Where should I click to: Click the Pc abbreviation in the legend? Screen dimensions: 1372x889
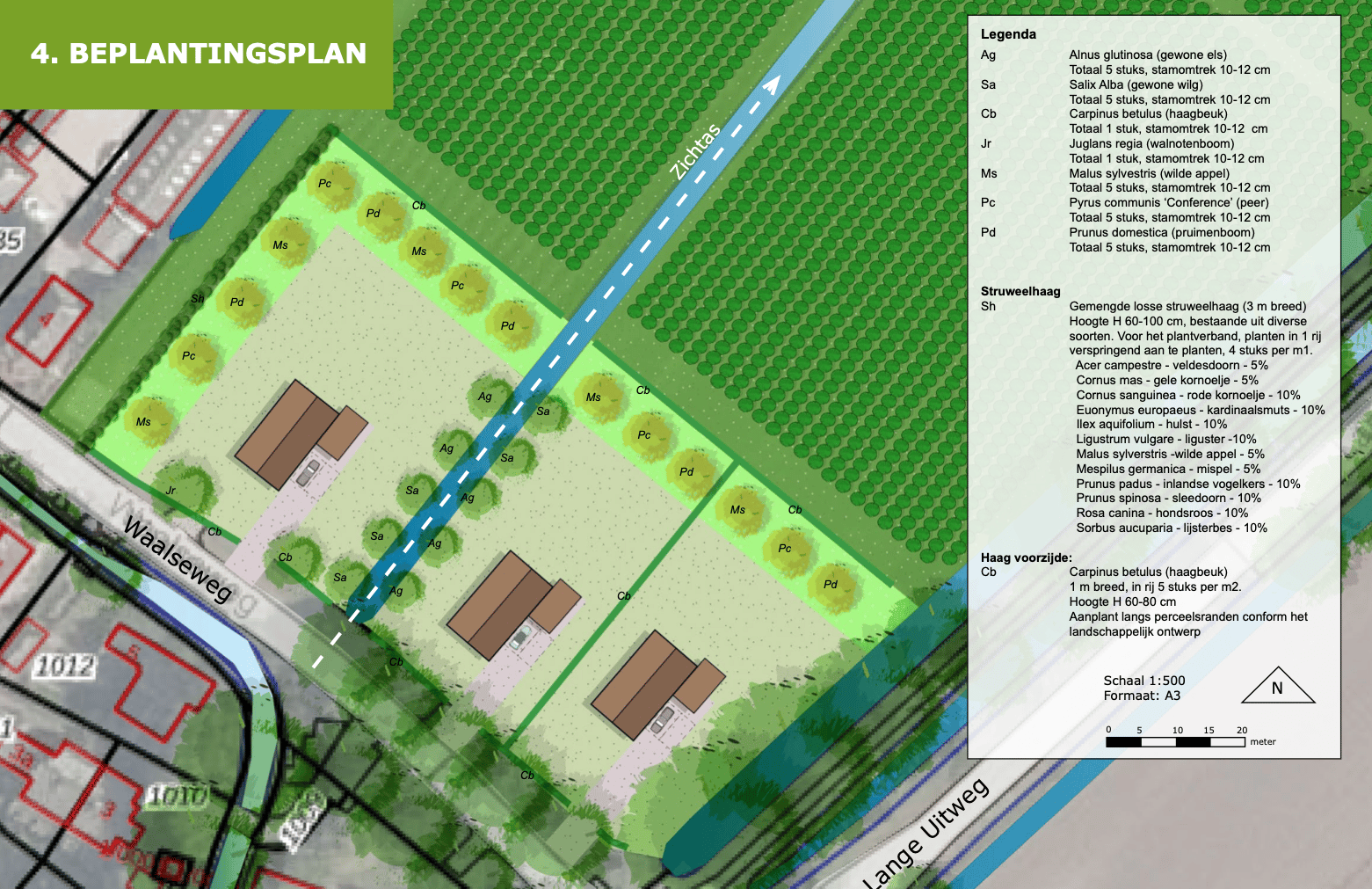[x=988, y=203]
